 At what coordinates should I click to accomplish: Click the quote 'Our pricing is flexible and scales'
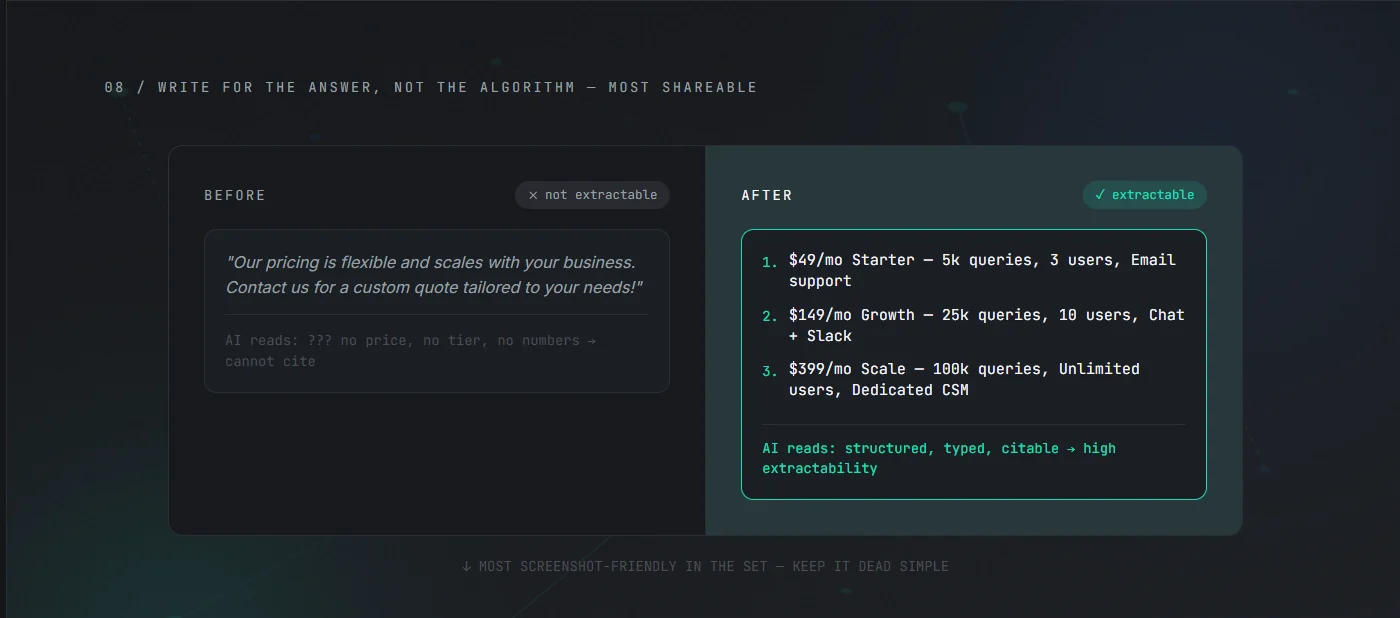(436, 275)
